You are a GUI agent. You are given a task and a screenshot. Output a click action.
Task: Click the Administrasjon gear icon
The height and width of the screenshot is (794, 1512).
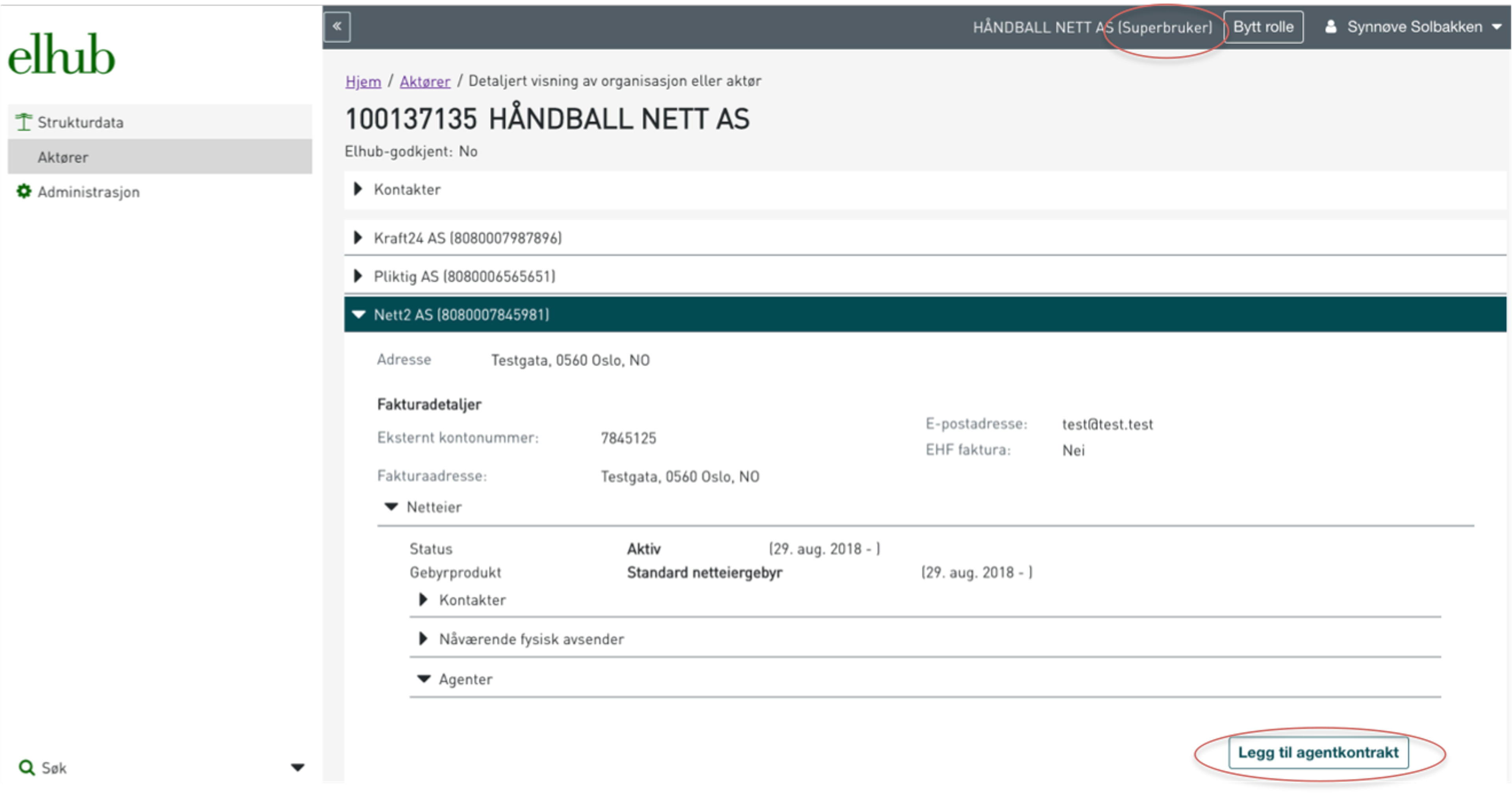coord(24,191)
